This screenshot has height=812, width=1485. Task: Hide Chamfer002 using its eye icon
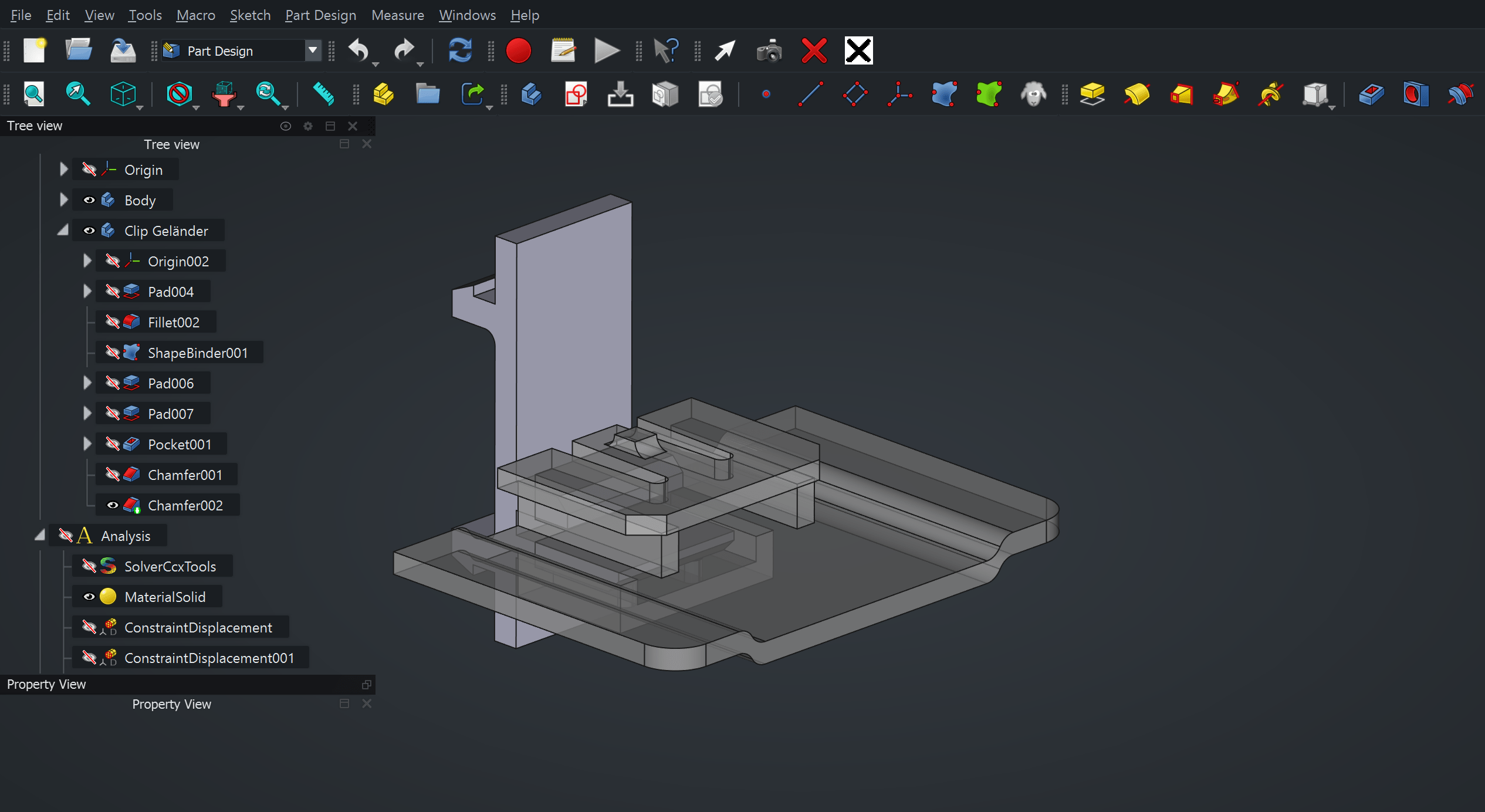coord(113,505)
